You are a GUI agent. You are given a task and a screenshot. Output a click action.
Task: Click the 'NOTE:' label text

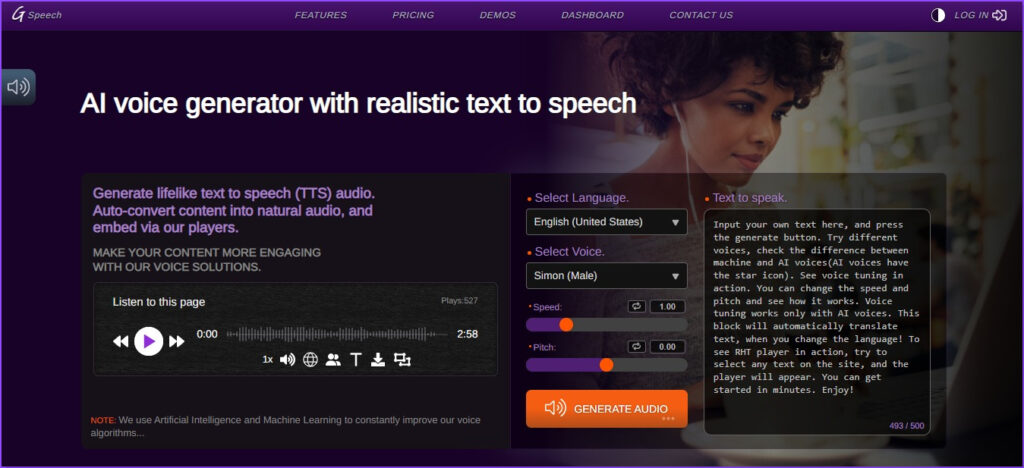tap(103, 420)
